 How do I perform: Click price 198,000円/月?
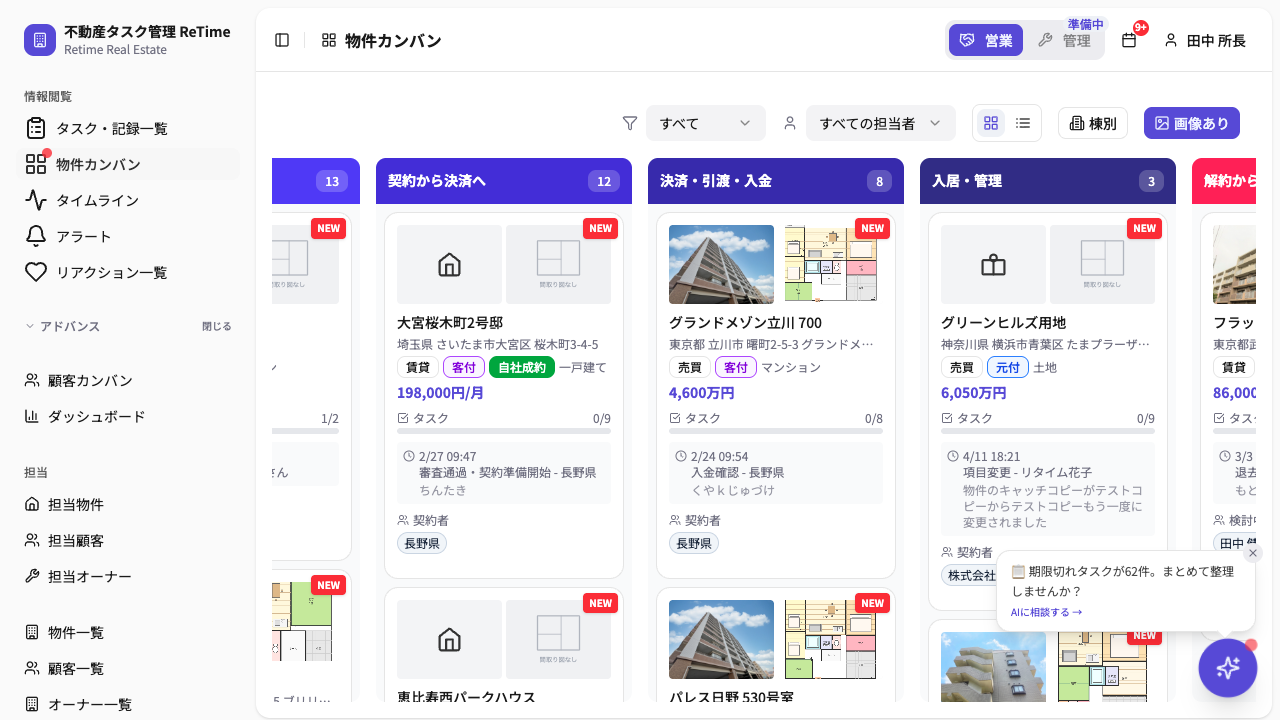click(x=440, y=393)
